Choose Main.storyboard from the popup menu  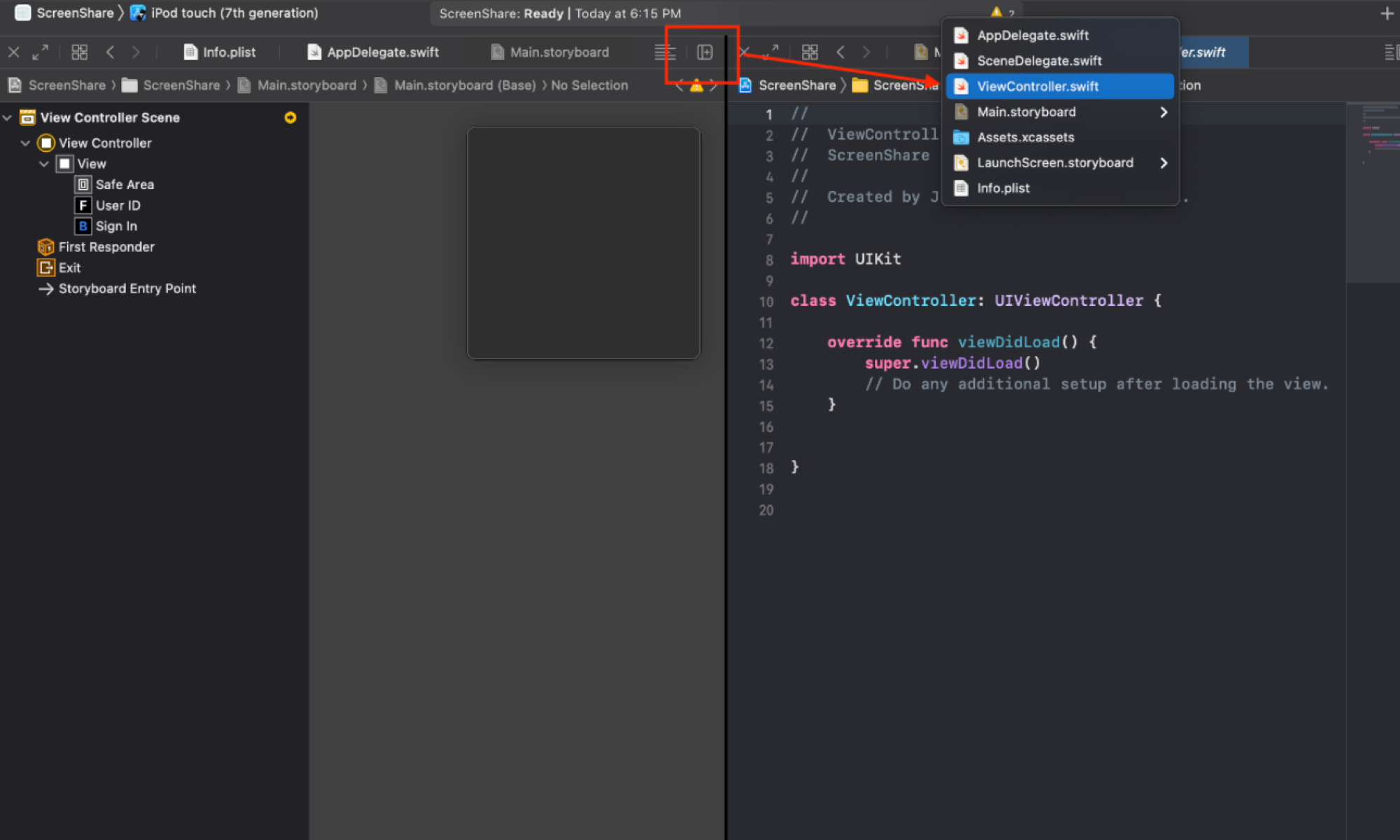tap(1060, 112)
